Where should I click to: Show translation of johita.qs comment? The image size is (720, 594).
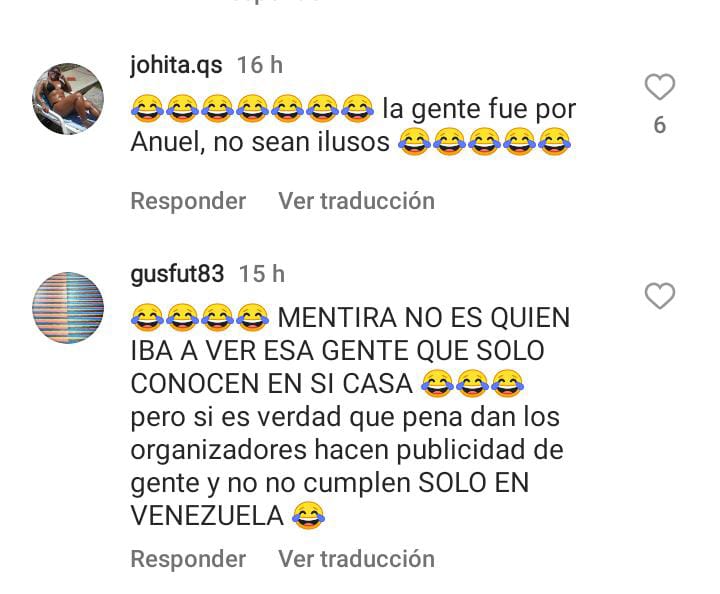(x=356, y=201)
